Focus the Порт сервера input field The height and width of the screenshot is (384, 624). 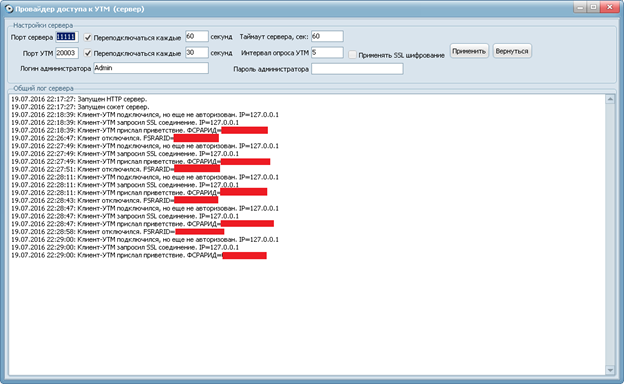coord(66,37)
